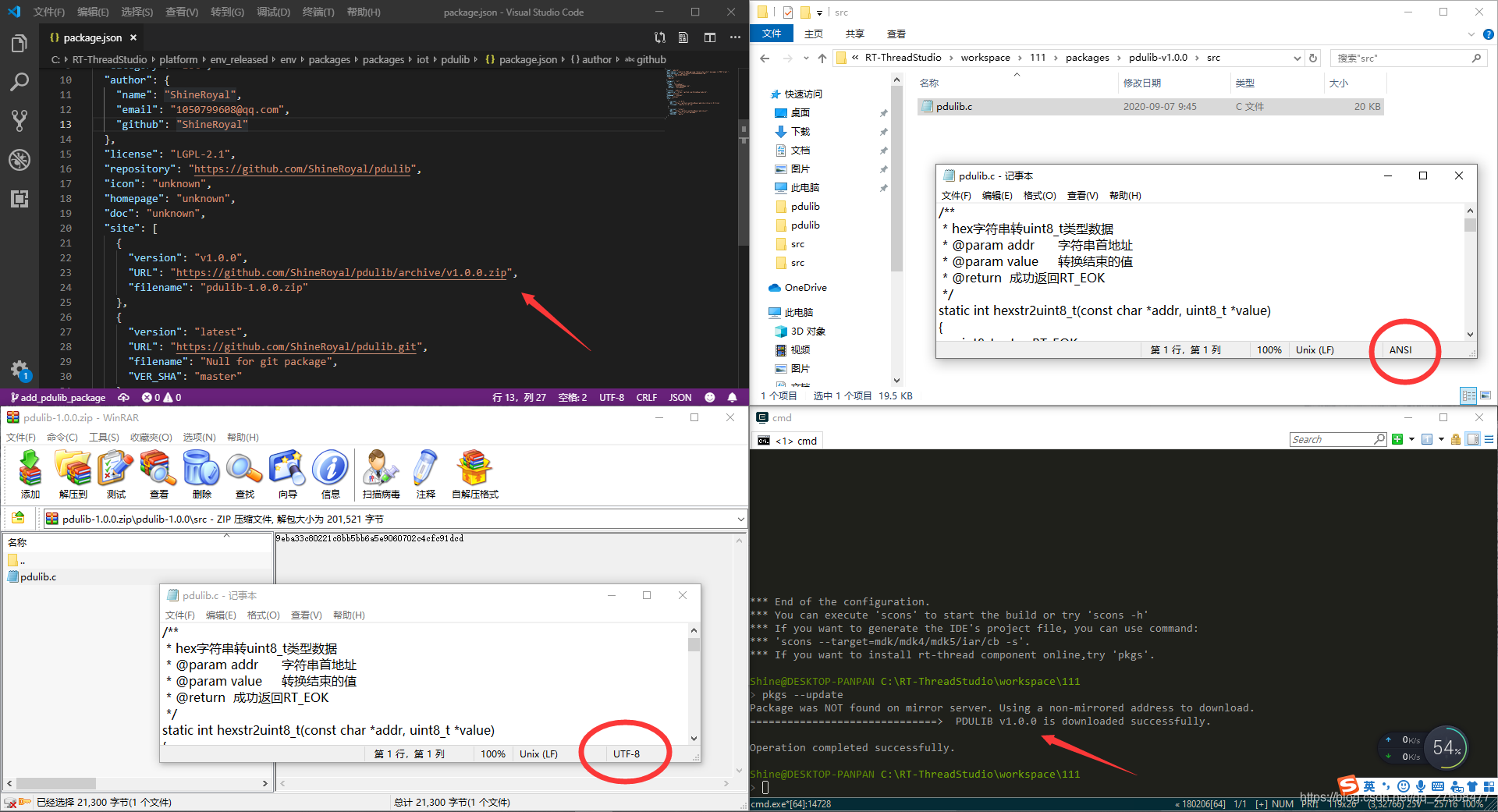
Task: Switch File Explorer to details view
Action: pyautogui.click(x=1469, y=395)
